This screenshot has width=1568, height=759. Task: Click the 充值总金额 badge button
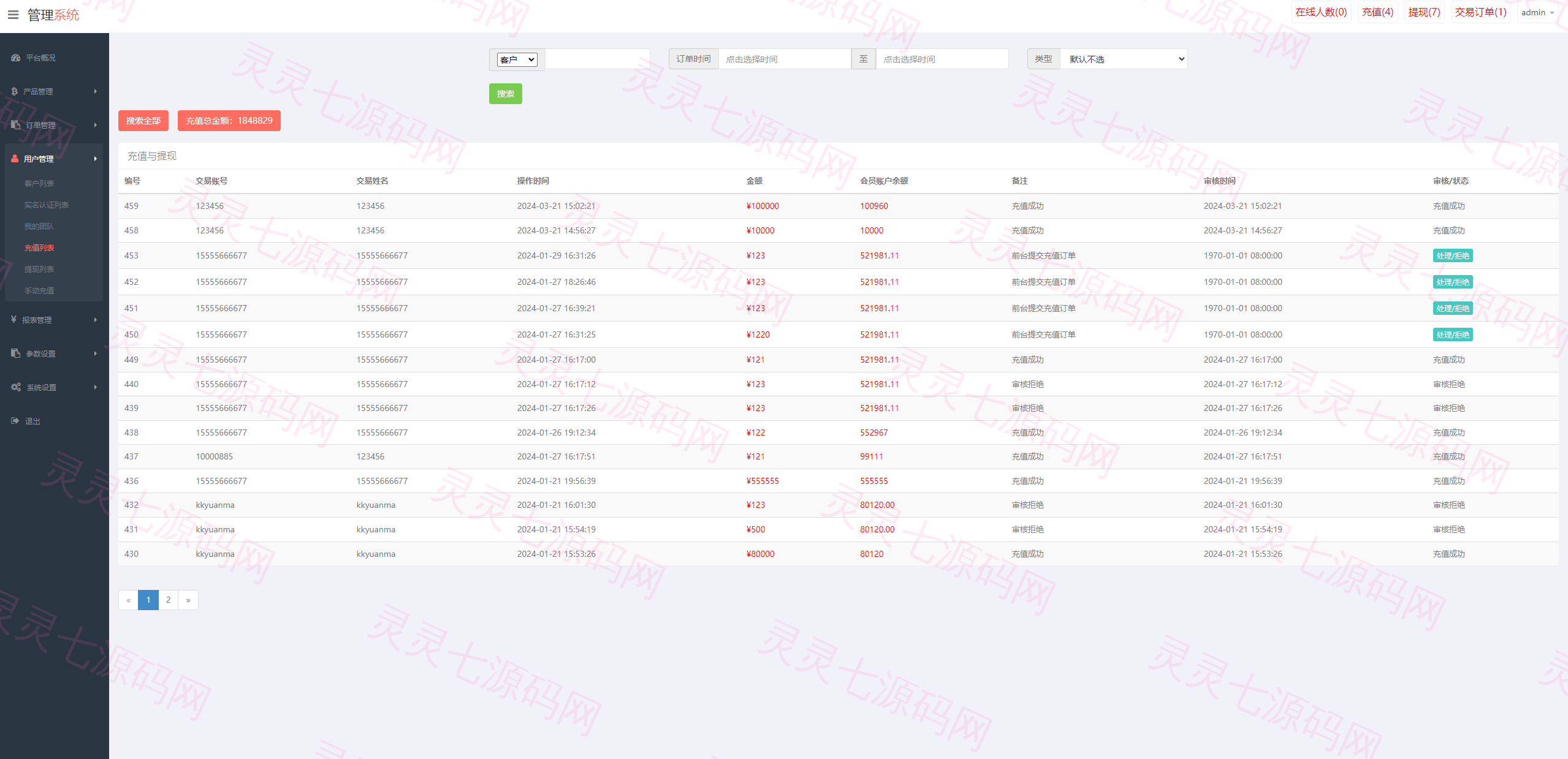tap(229, 121)
